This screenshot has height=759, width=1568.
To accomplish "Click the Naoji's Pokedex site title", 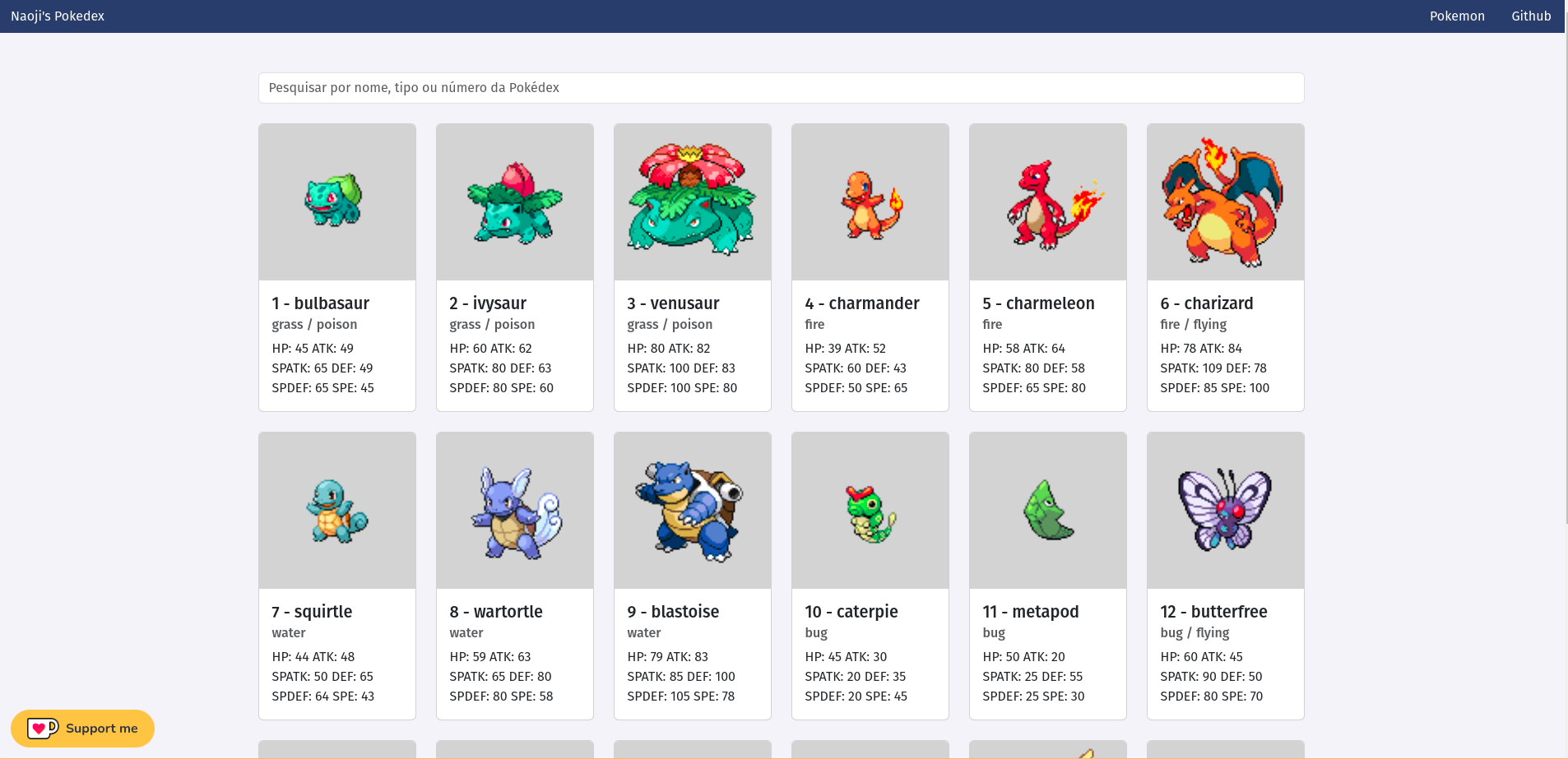I will tap(58, 16).
